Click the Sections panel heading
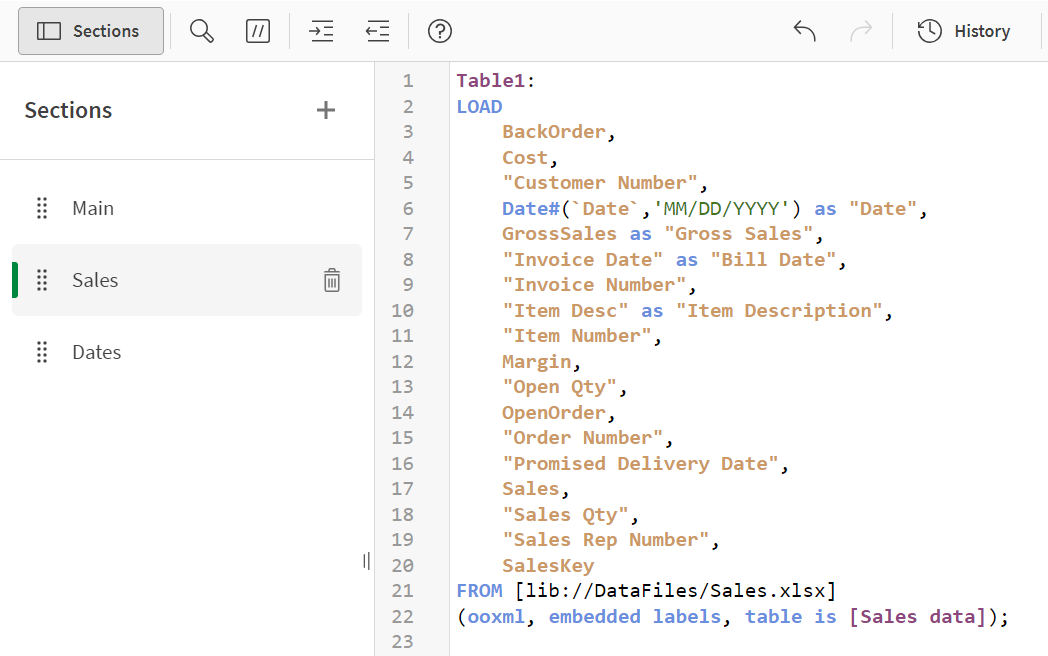Screen dimensions: 1048x656 pyautogui.click(x=68, y=110)
